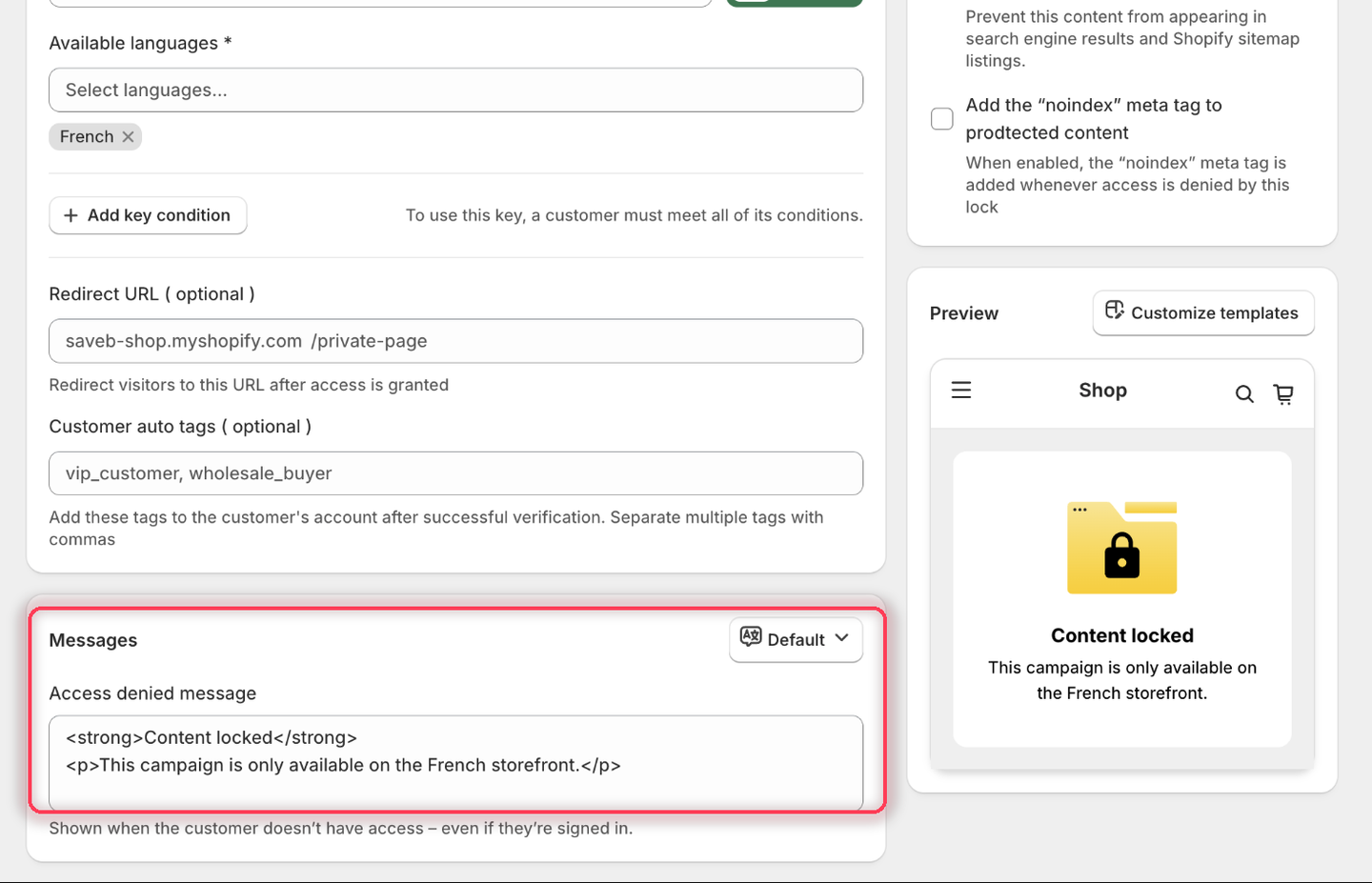Click the Add key condition button
The image size is (1372, 883).
point(148,215)
